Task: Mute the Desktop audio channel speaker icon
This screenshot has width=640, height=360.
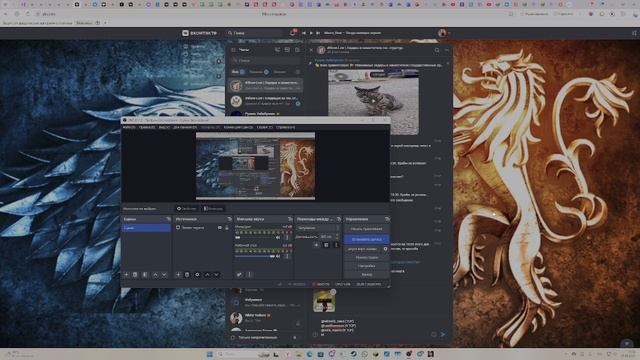Action: (x=278, y=256)
